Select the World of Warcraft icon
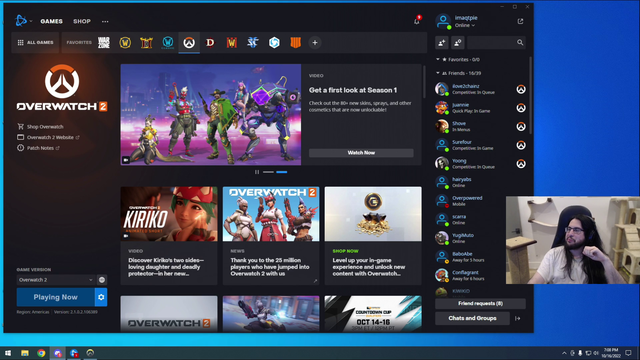The image size is (640, 360). (125, 42)
